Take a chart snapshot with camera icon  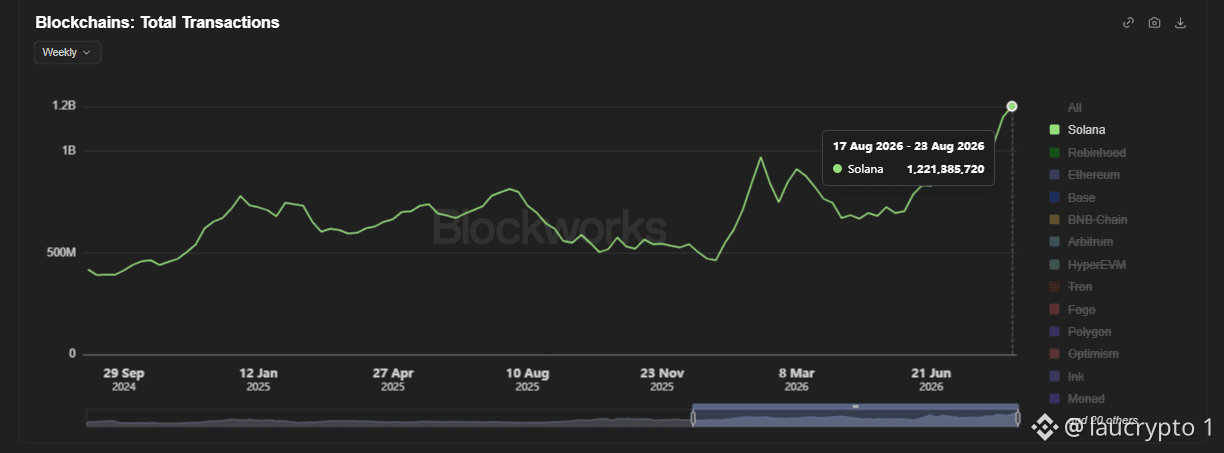[x=1154, y=23]
